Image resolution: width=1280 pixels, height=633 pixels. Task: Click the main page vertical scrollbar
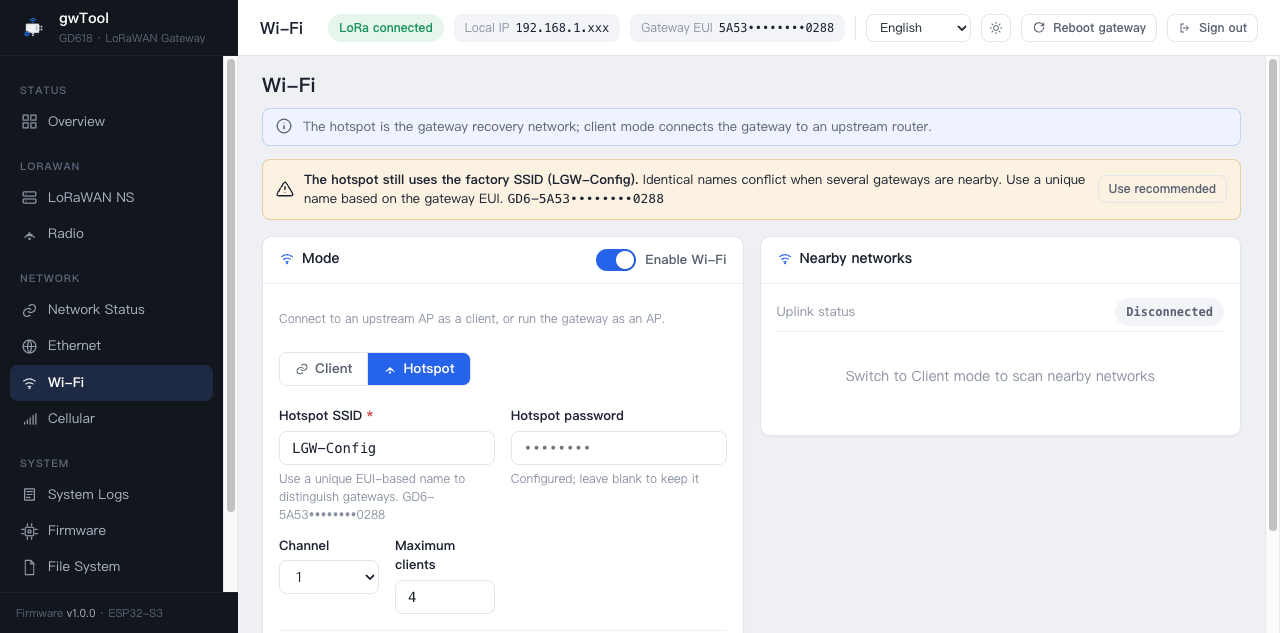coord(1273,295)
